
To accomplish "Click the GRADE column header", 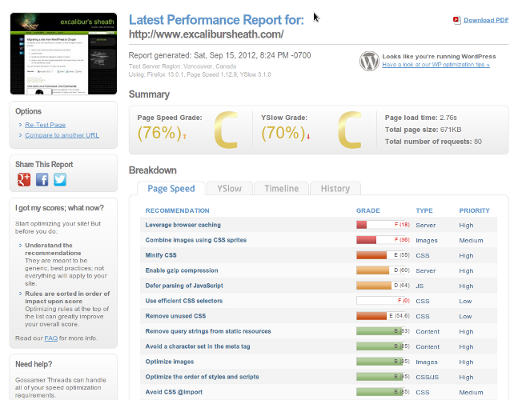I will point(368,211).
